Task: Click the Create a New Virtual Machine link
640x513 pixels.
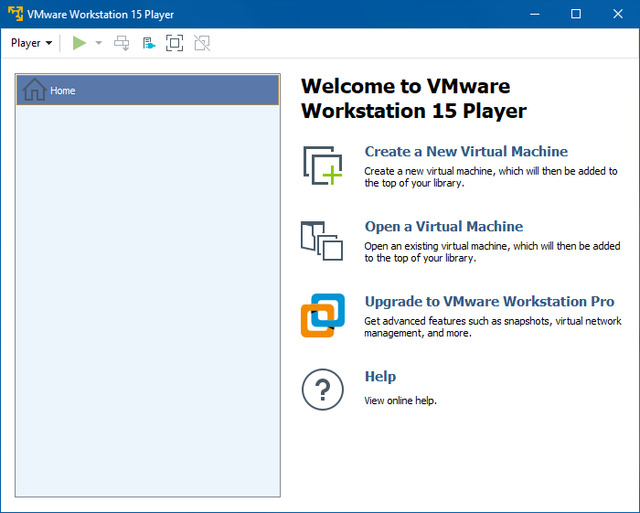Action: click(466, 152)
